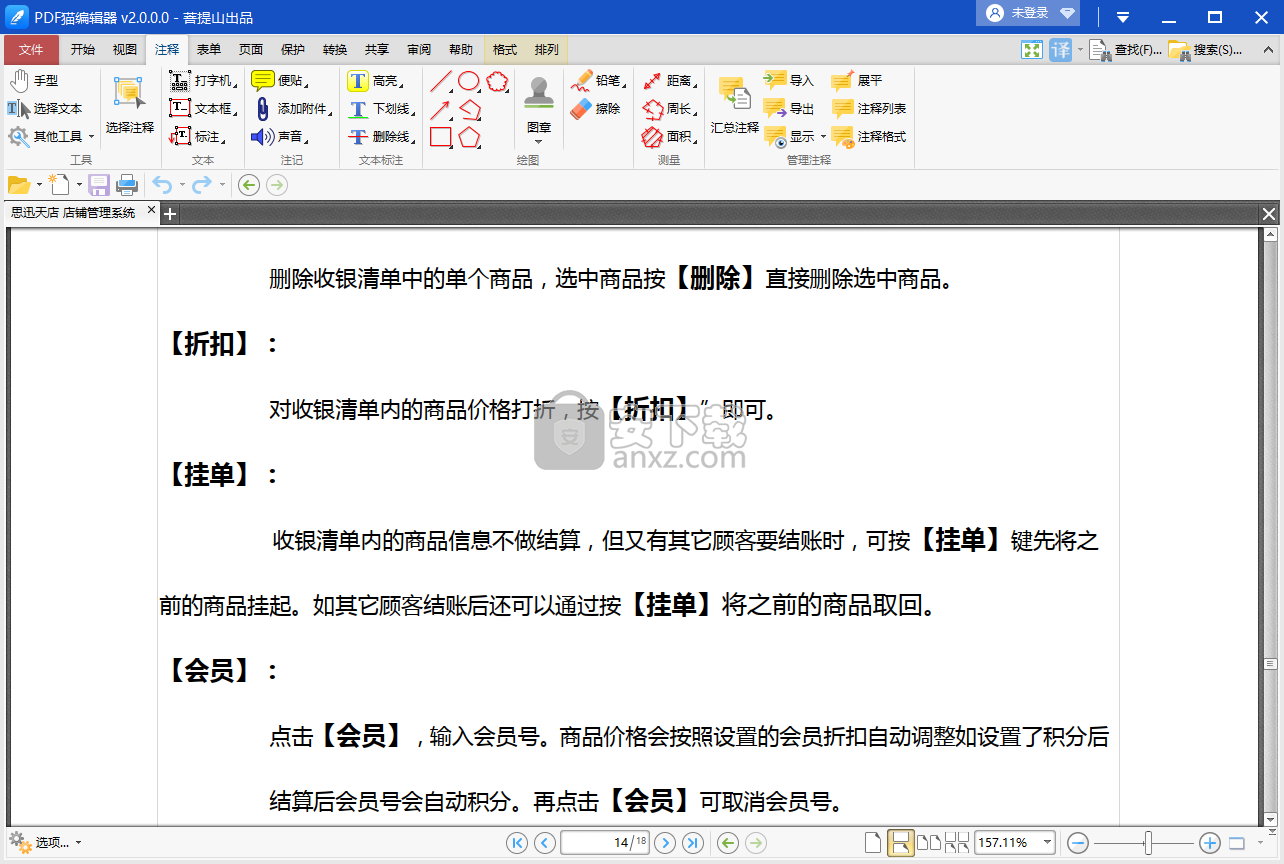Insert a sound annotation (声音)
Screen dimensions: 1284x864
click(x=278, y=136)
